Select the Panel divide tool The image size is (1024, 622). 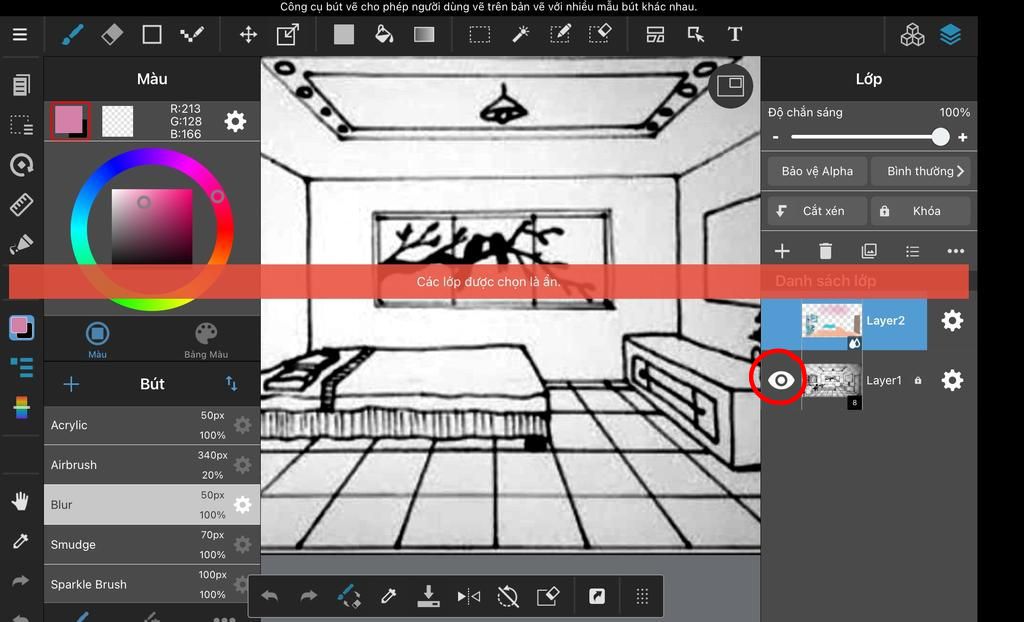point(655,35)
